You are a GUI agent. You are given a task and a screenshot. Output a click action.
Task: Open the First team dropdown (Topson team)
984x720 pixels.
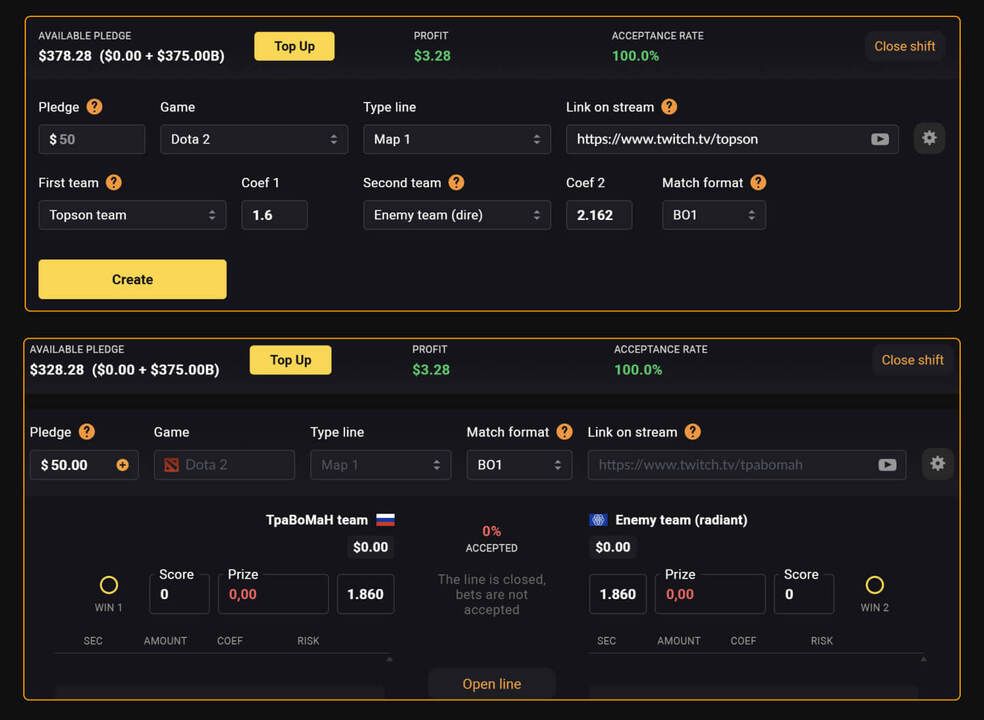[x=132, y=215]
